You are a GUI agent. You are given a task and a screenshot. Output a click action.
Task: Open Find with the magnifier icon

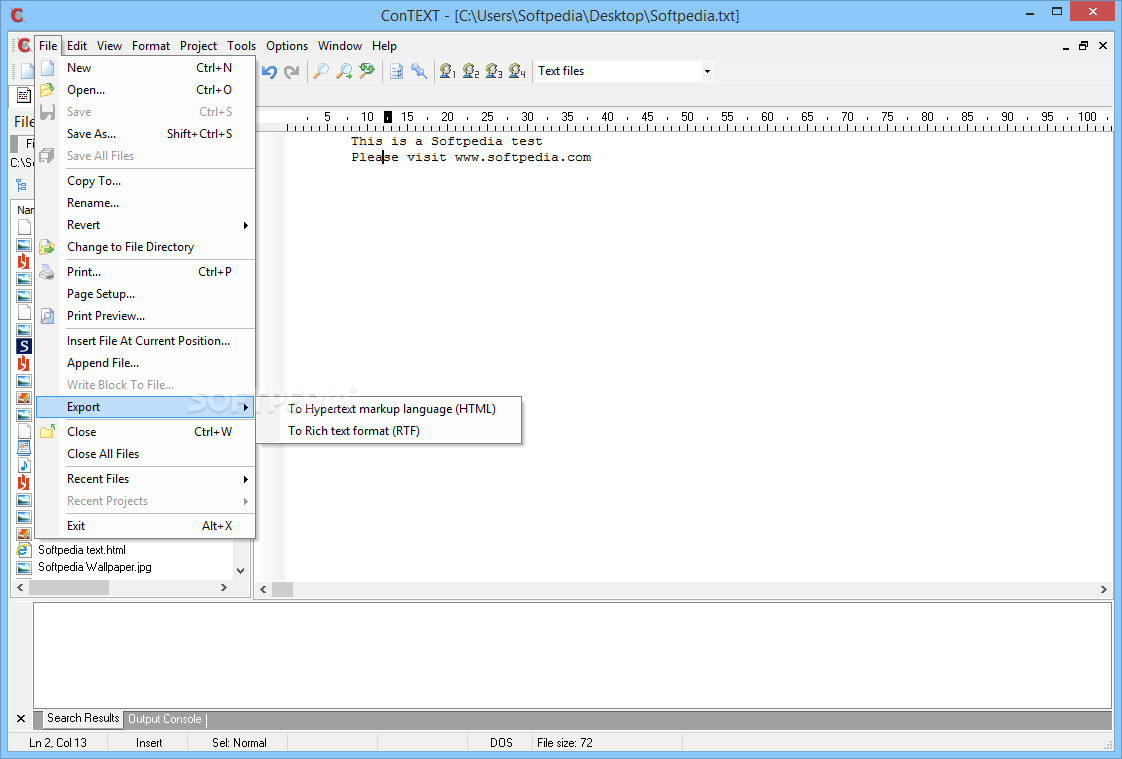[x=321, y=71]
